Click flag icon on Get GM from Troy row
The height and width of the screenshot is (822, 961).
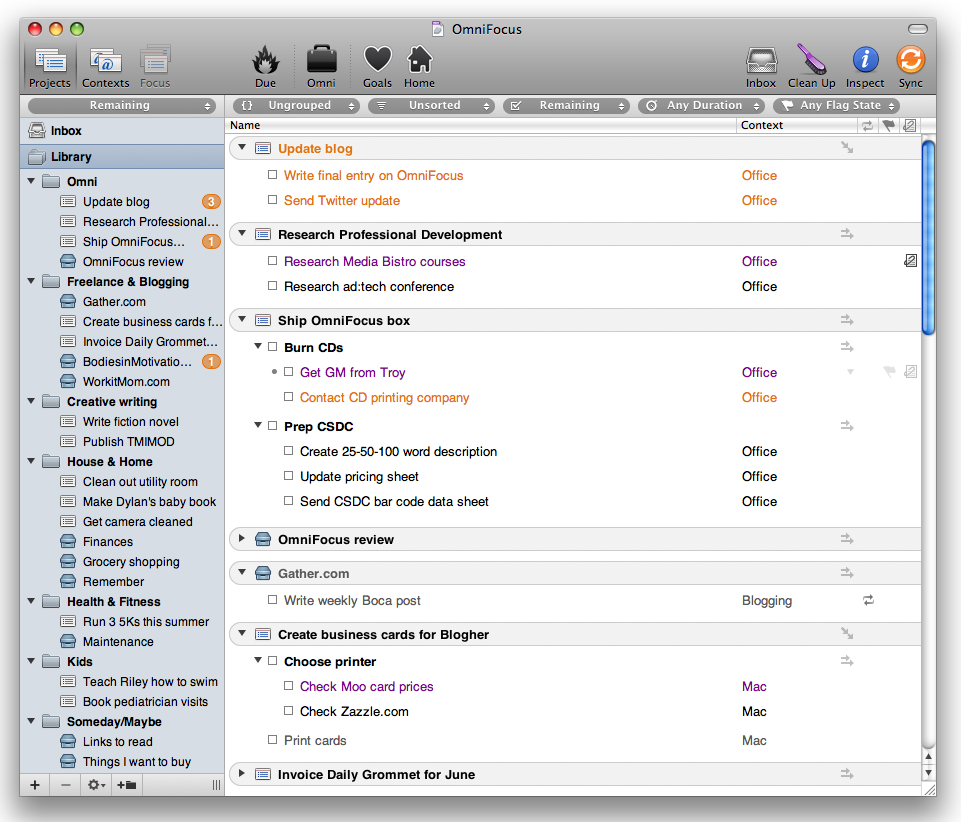tap(889, 371)
